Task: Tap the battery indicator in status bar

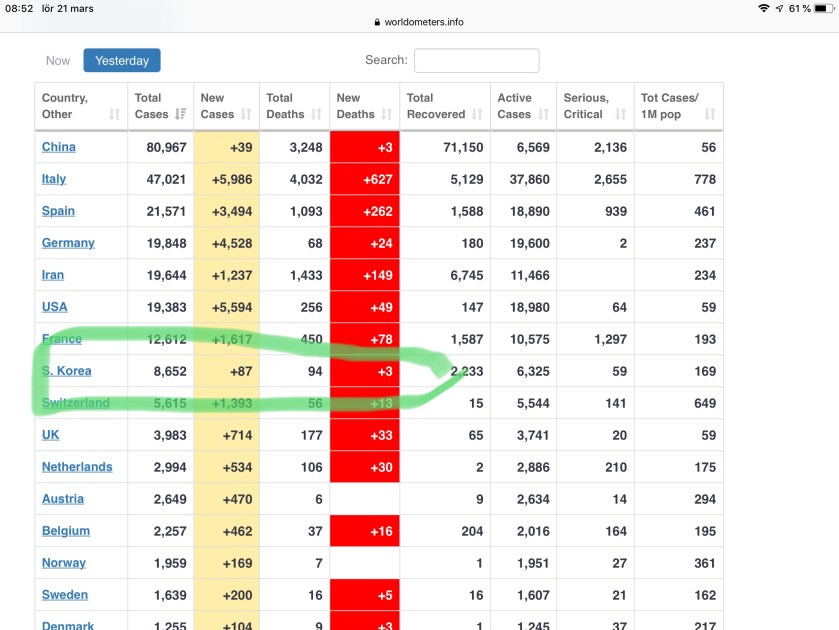Action: [824, 8]
